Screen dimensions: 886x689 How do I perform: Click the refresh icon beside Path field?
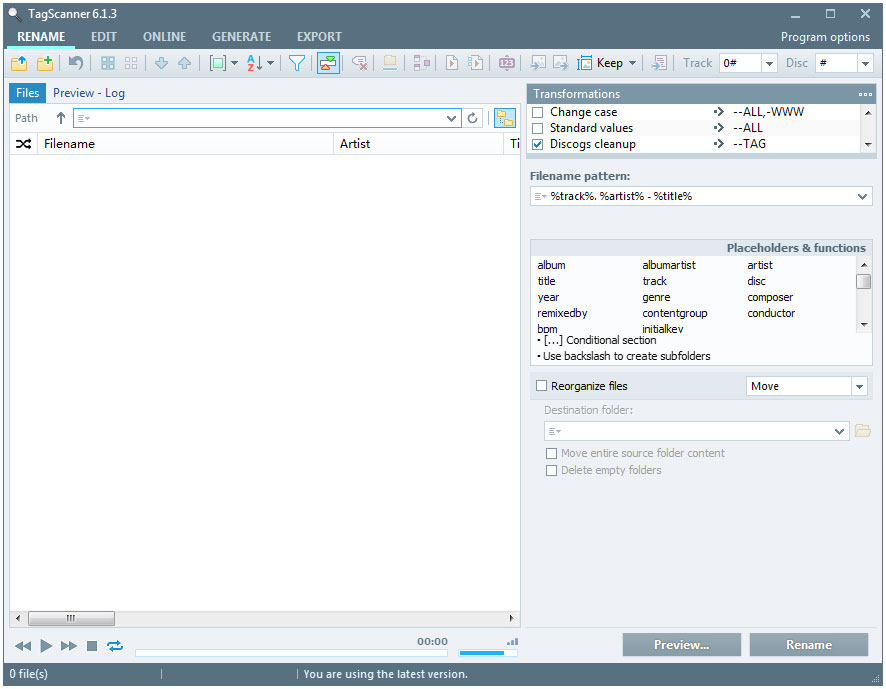tap(473, 118)
